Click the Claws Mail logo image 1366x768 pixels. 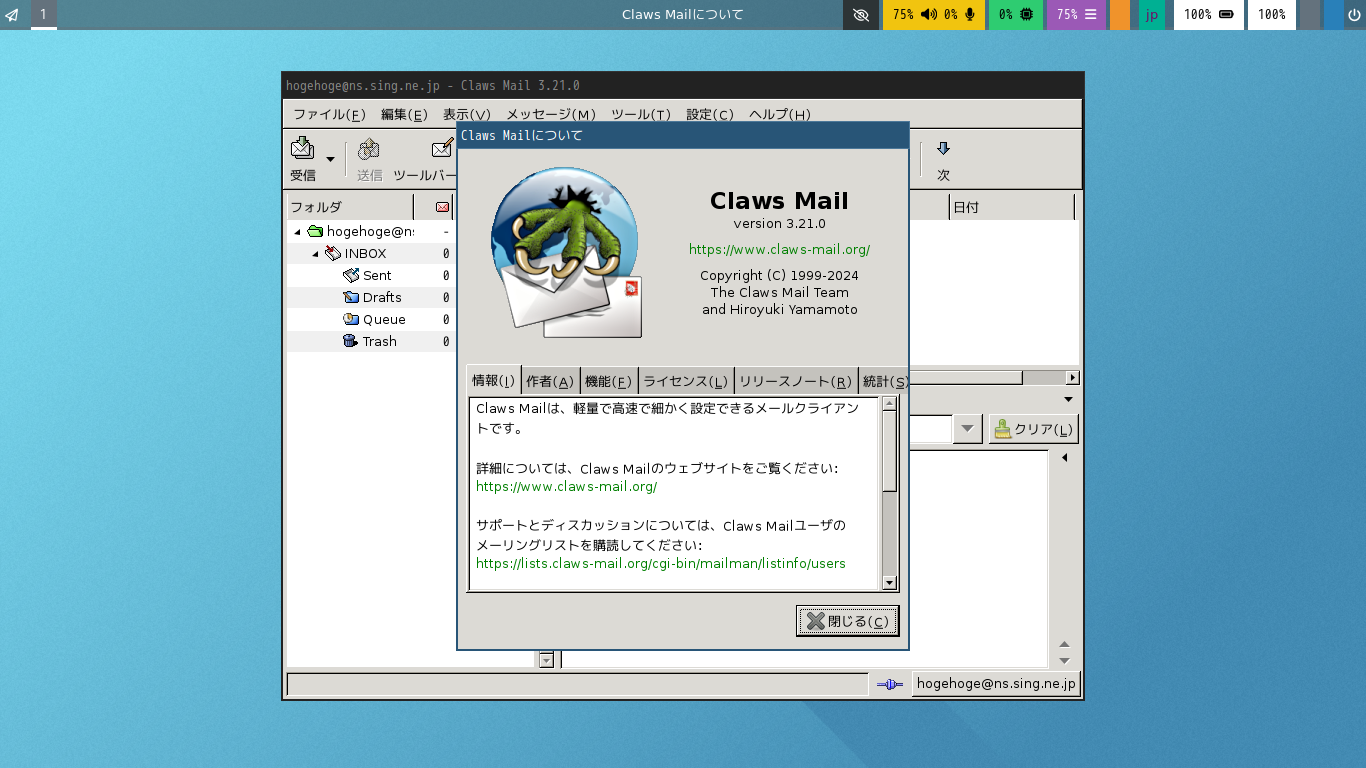(566, 252)
